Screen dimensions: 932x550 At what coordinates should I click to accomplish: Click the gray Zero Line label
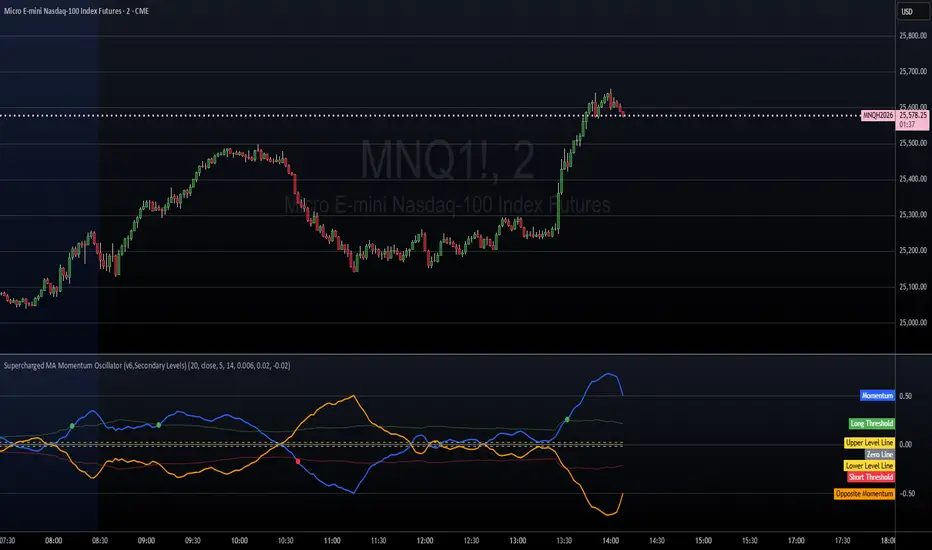tap(880, 454)
